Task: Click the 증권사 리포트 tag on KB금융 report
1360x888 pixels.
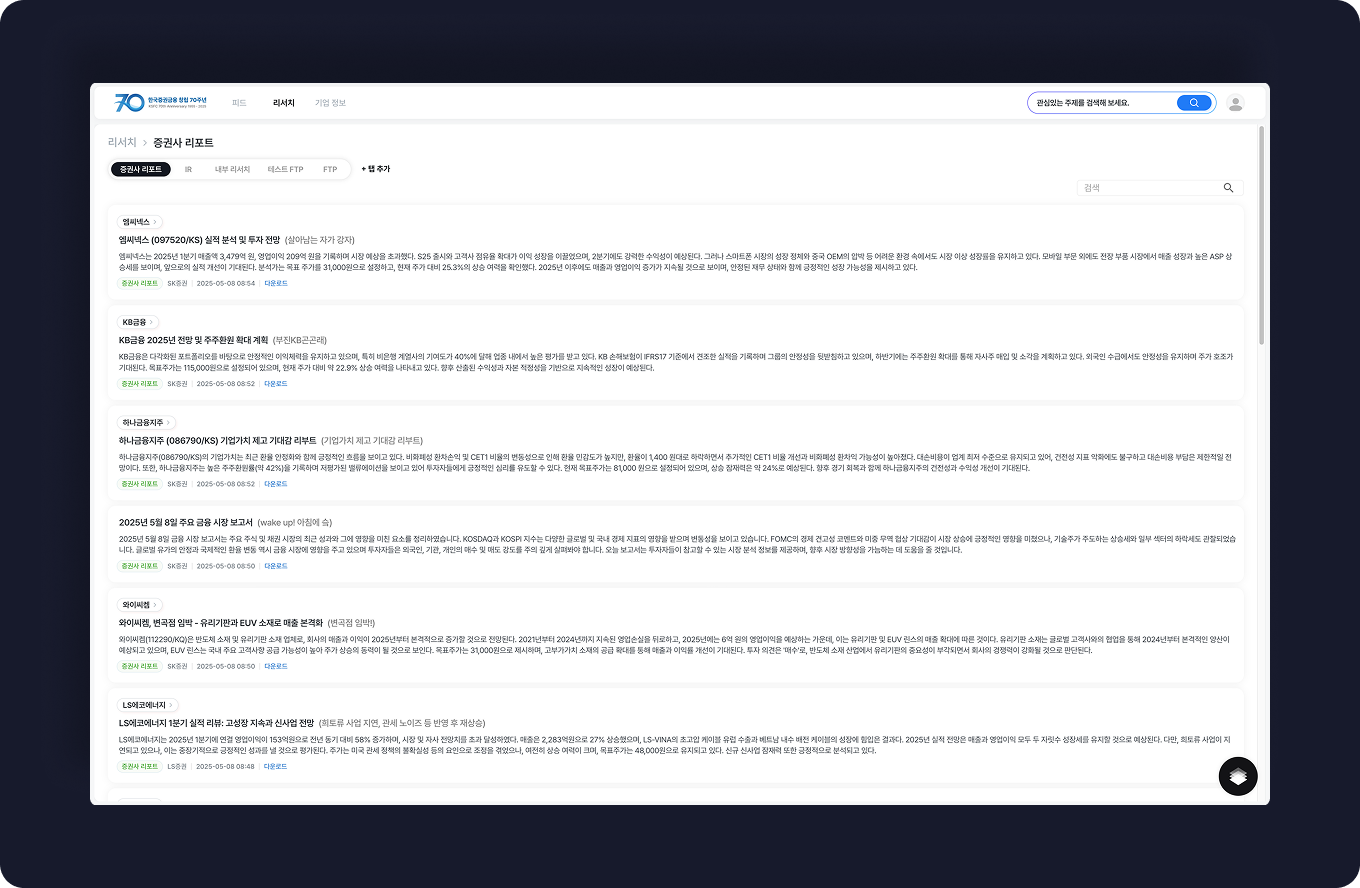Action: [139, 383]
